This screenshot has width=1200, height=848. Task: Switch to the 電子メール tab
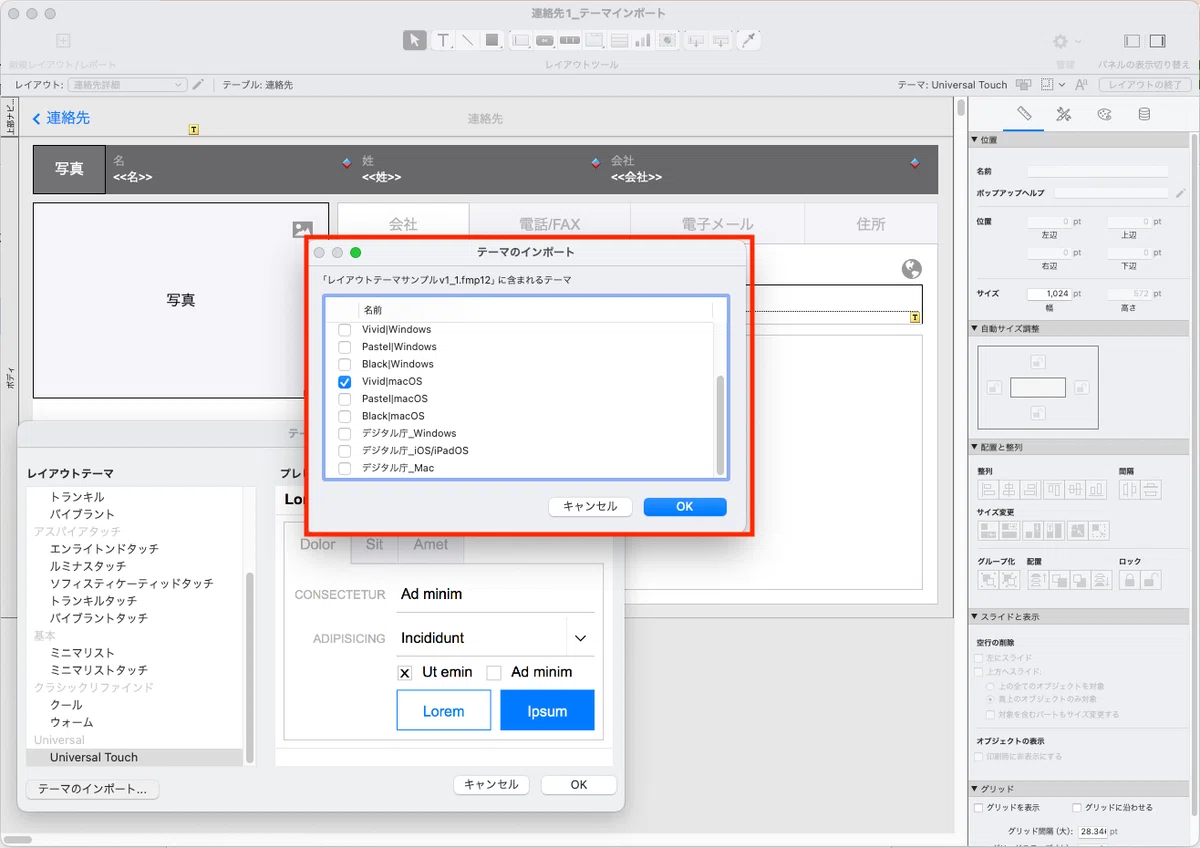(717, 224)
